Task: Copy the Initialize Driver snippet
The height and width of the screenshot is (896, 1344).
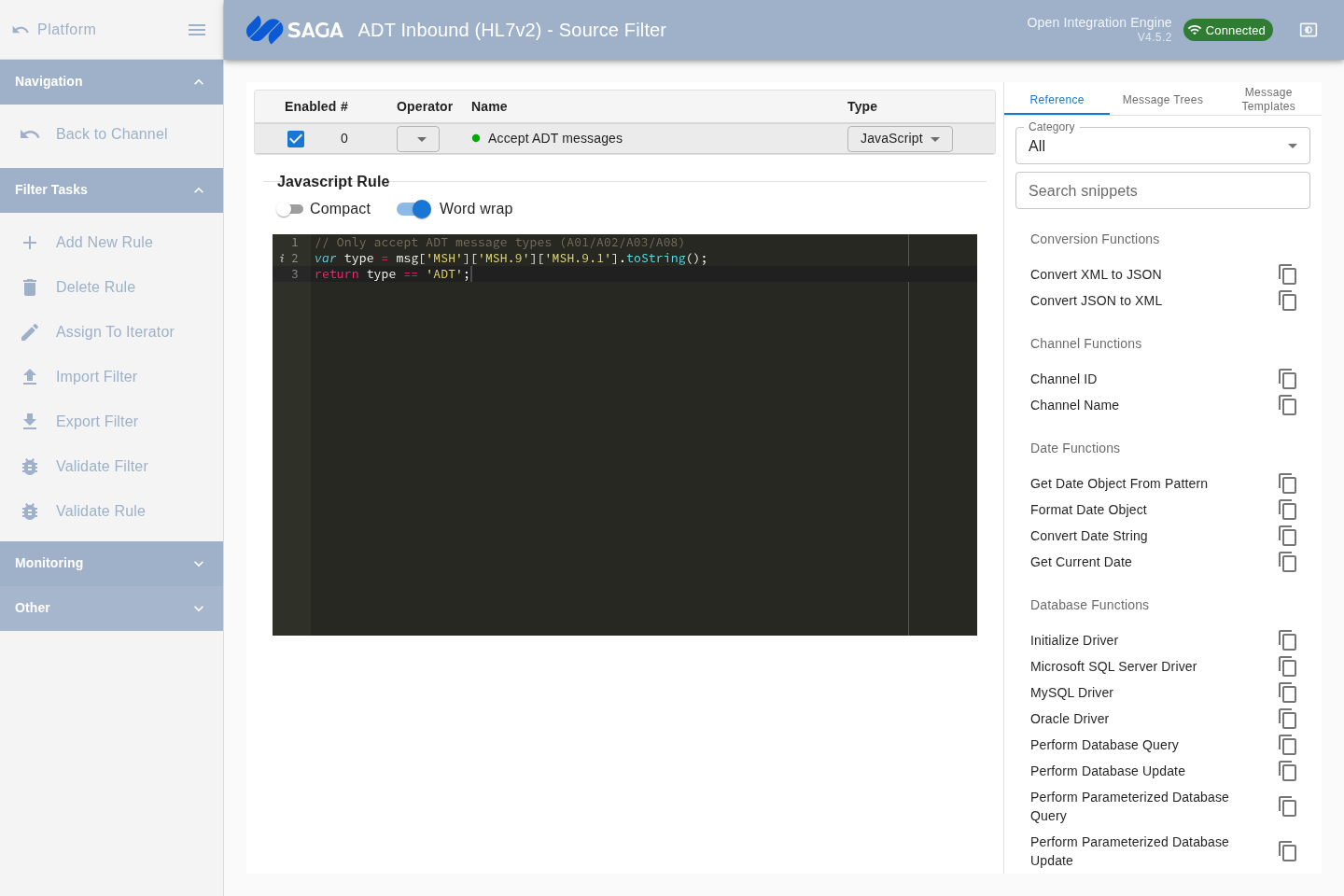Action: tap(1288, 640)
